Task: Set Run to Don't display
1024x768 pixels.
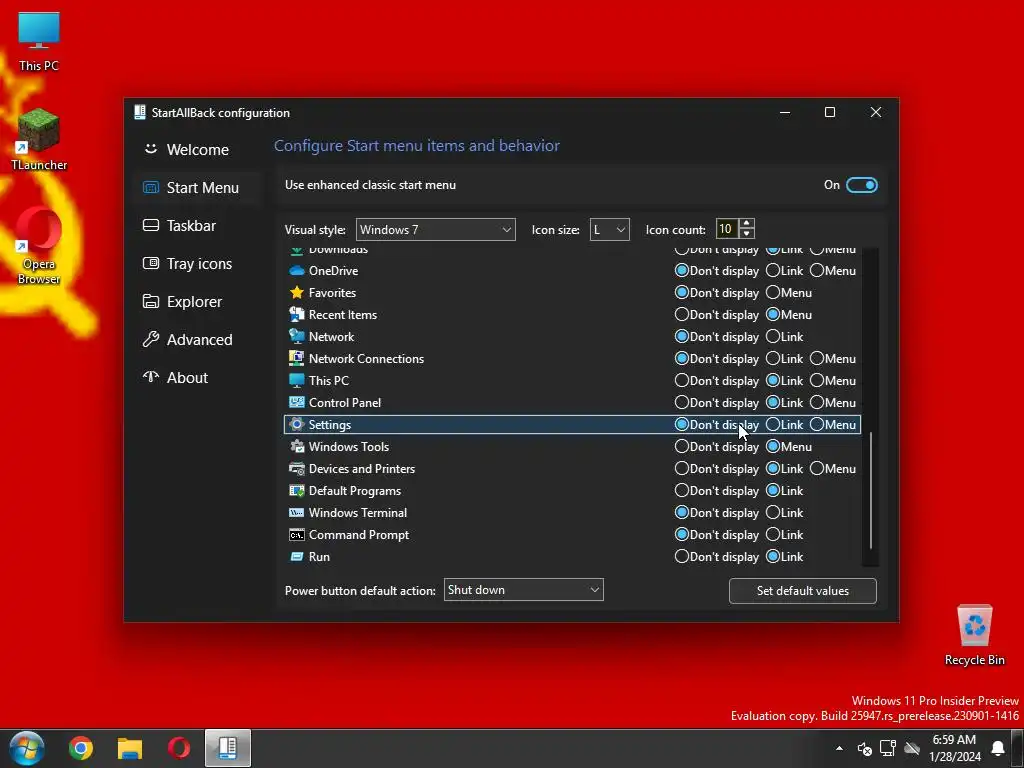Action: (682, 557)
